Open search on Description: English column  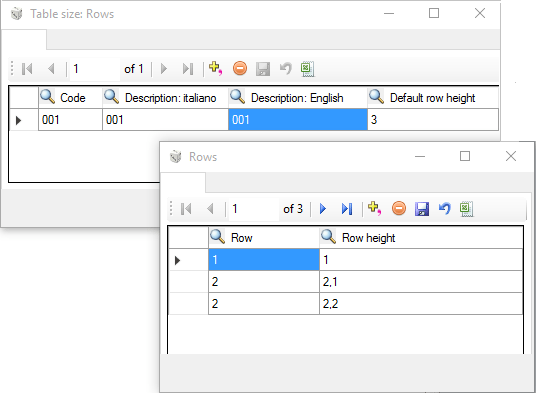pyautogui.click(x=237, y=97)
